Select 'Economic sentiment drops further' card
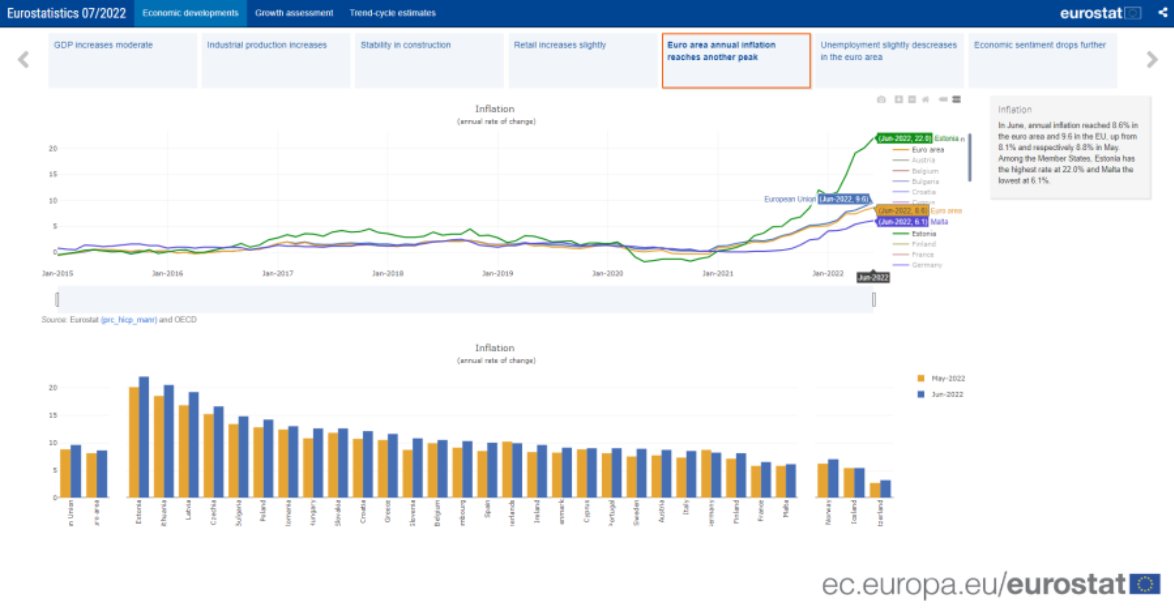The height and width of the screenshot is (608, 1174). click(1042, 61)
